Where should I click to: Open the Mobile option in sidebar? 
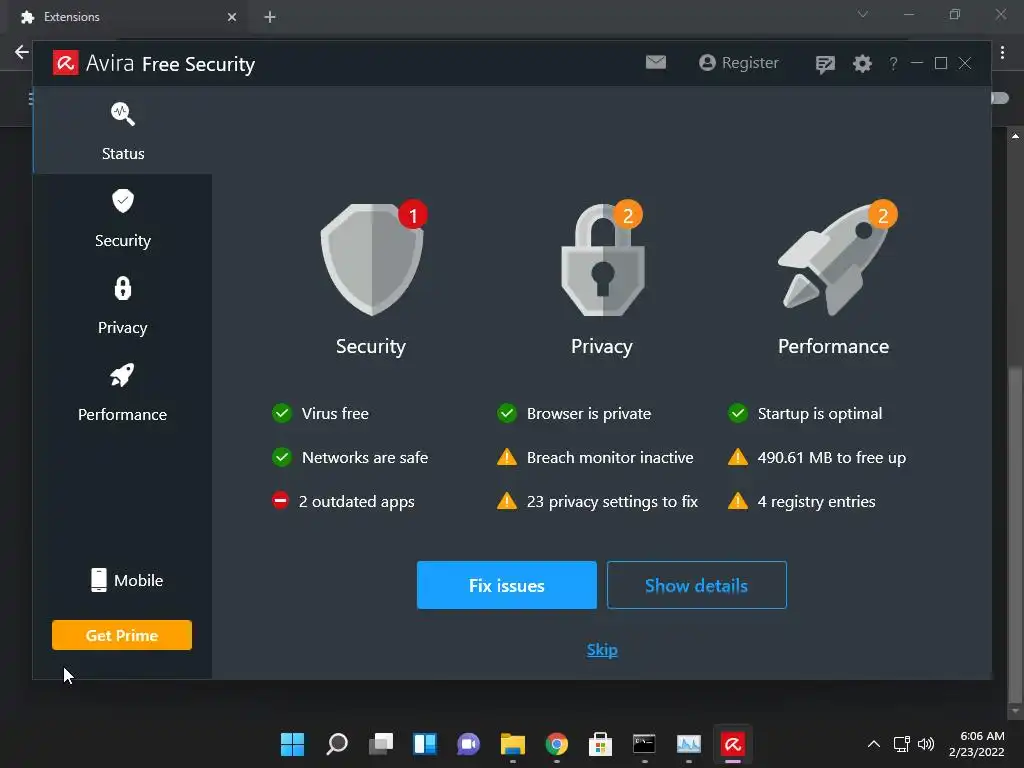[127, 580]
